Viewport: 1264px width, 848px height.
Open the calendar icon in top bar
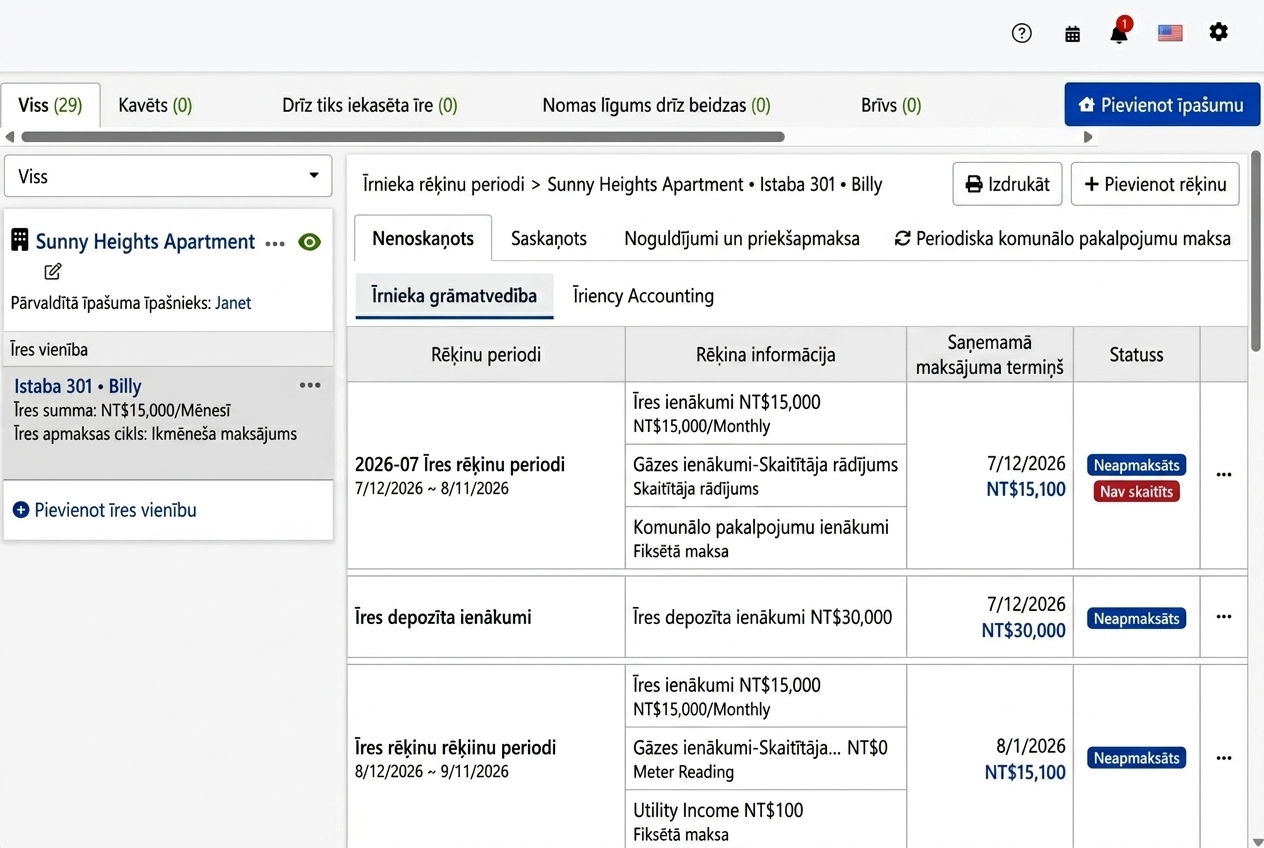(x=1072, y=34)
